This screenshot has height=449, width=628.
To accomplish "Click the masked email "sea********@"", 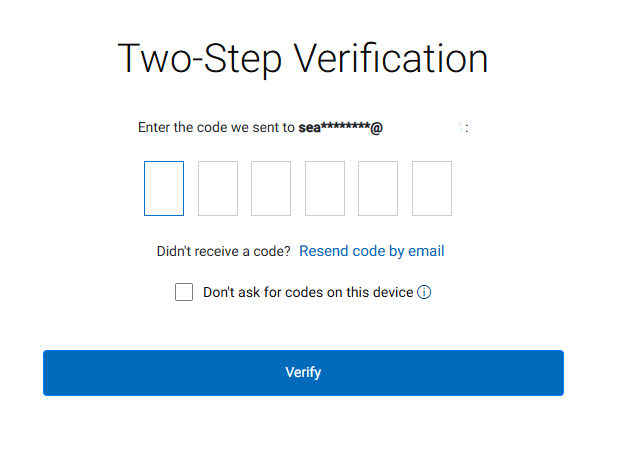I will point(340,128).
